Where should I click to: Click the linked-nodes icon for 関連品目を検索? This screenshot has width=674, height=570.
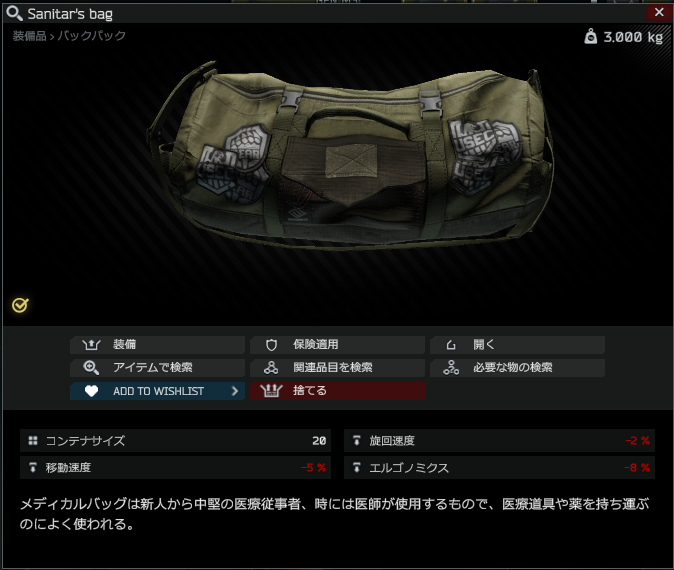pyautogui.click(x=271, y=368)
